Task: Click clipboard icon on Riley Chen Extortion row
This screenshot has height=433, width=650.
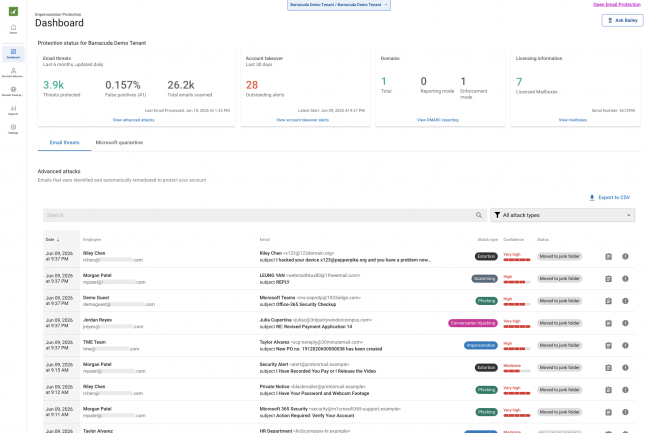Action: tap(608, 256)
